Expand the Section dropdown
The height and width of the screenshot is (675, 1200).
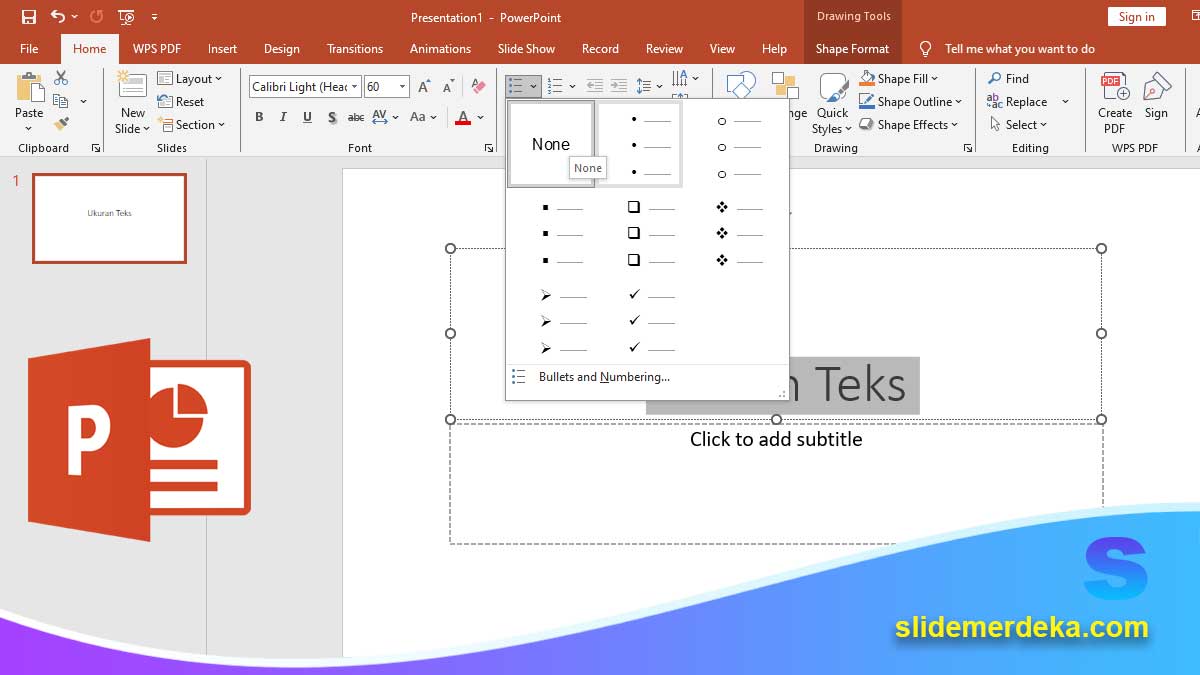tap(192, 125)
